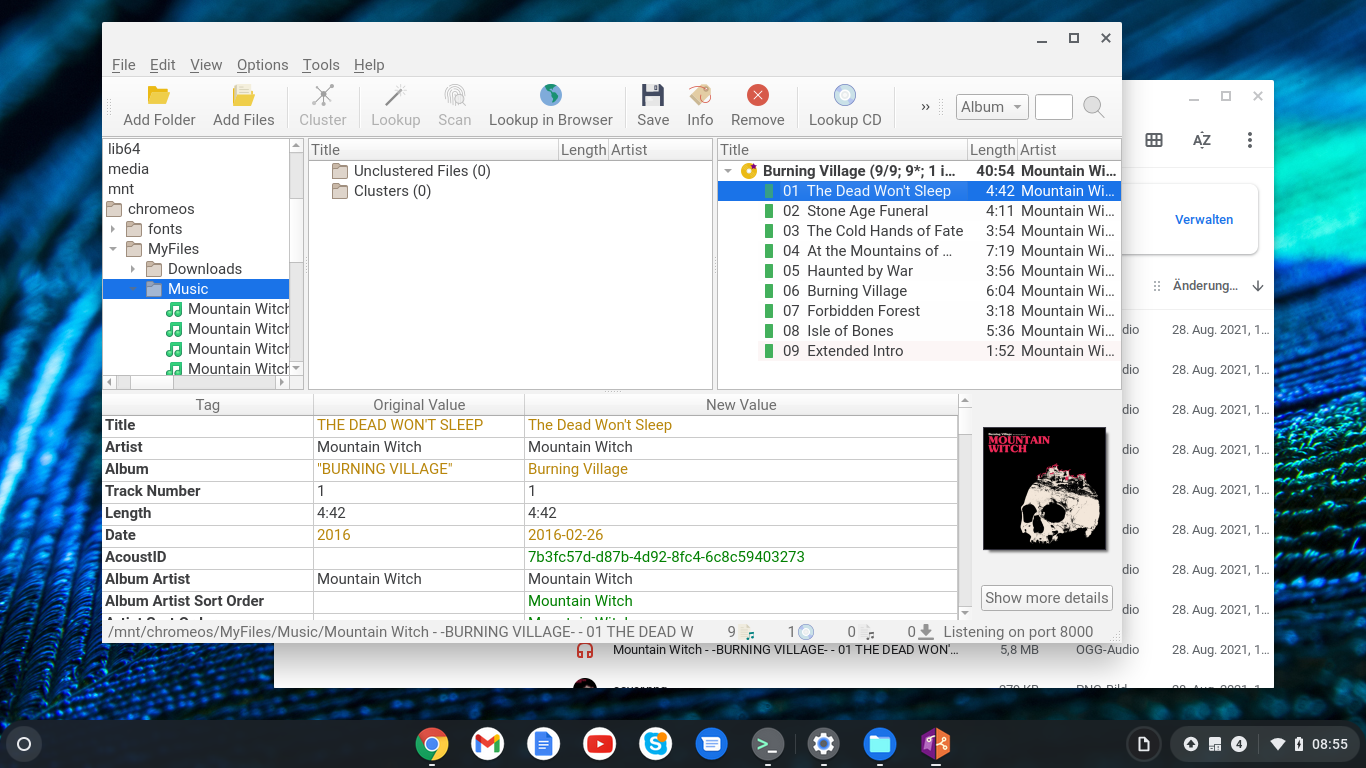
Task: Click the metadata table vertical scrollbar
Action: click(964, 506)
